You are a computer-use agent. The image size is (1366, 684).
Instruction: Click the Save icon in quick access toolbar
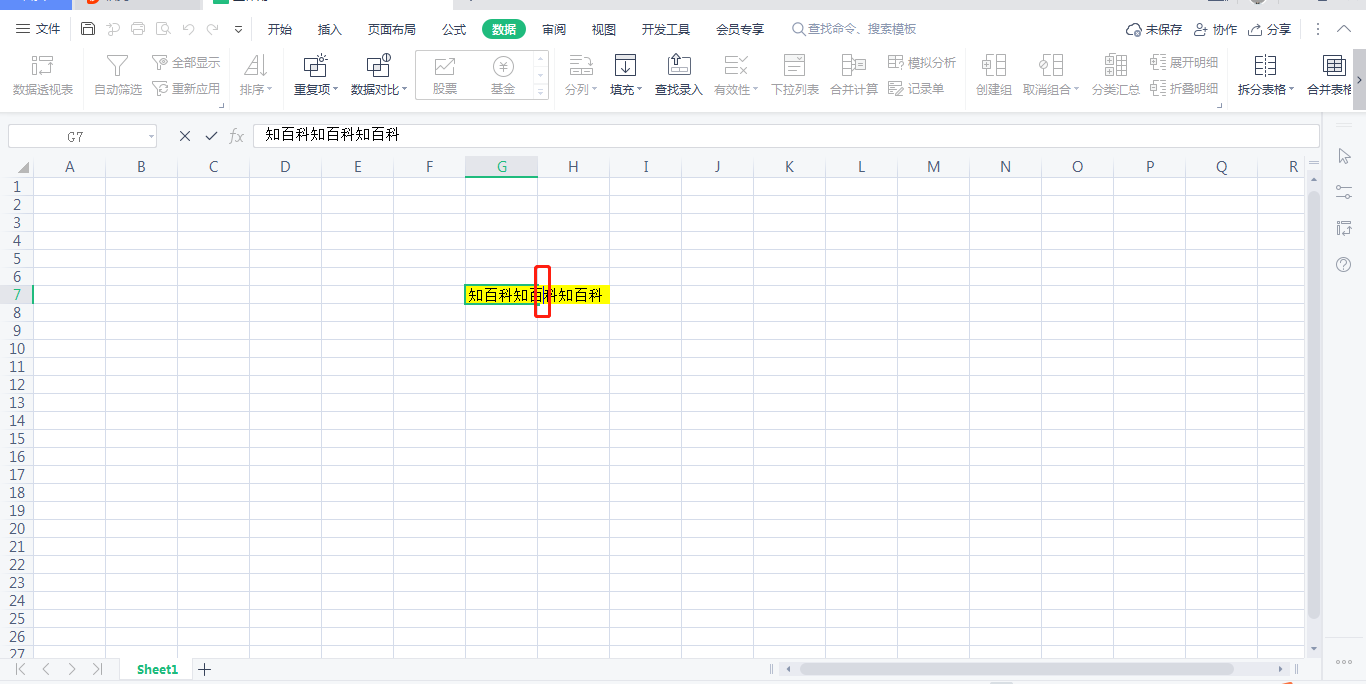(88, 29)
